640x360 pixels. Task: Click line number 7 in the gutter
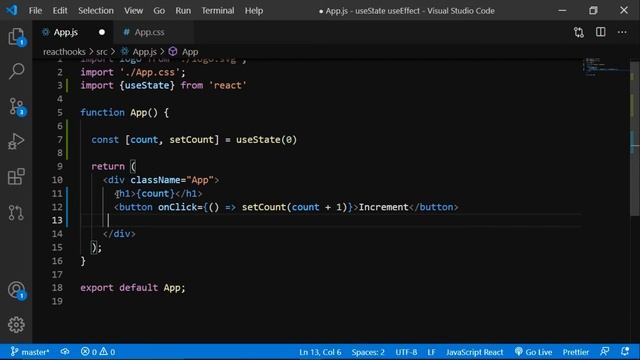60,140
